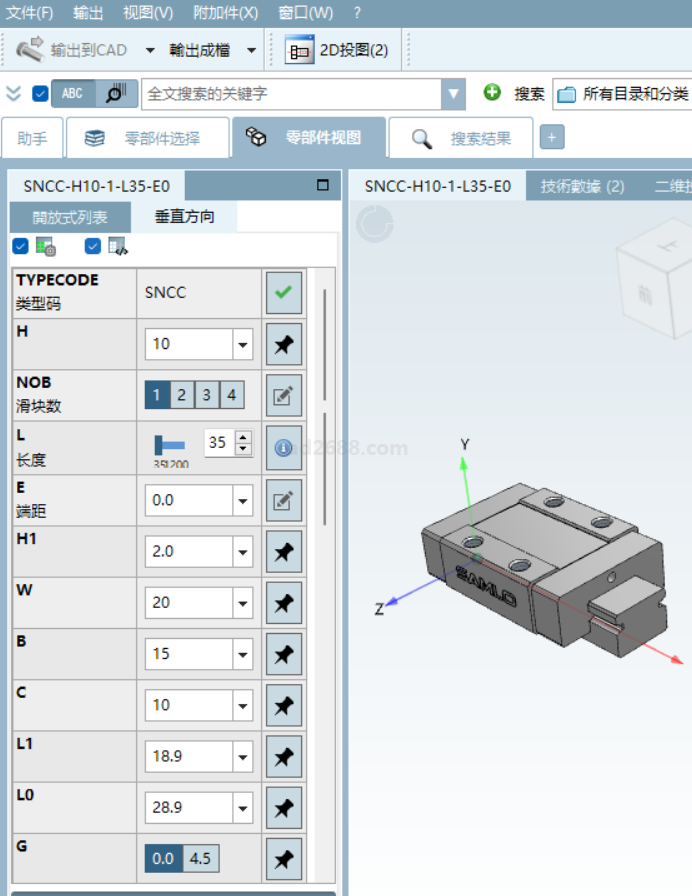Click the edit icon in the E row
The height and width of the screenshot is (896, 692).
[x=284, y=500]
